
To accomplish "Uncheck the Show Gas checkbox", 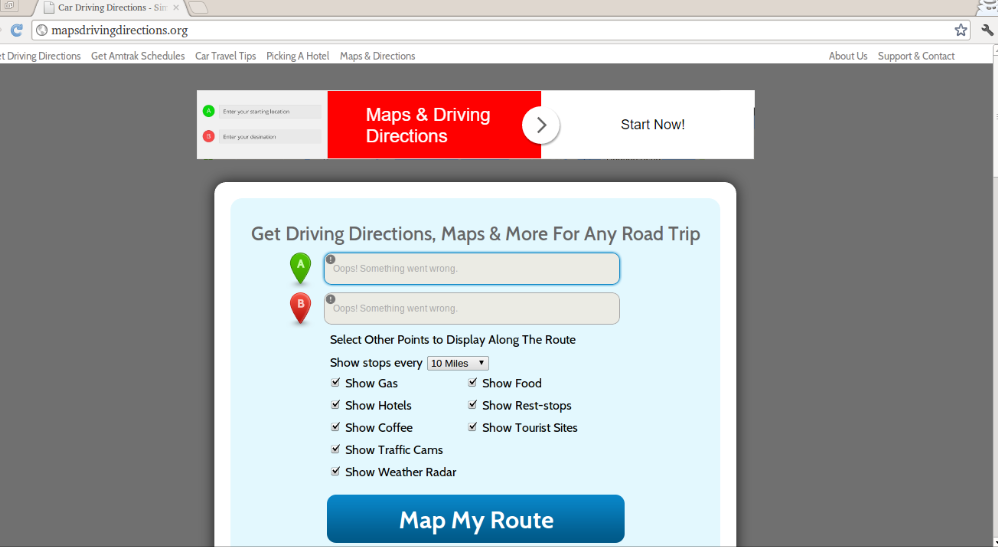I will tap(335, 382).
